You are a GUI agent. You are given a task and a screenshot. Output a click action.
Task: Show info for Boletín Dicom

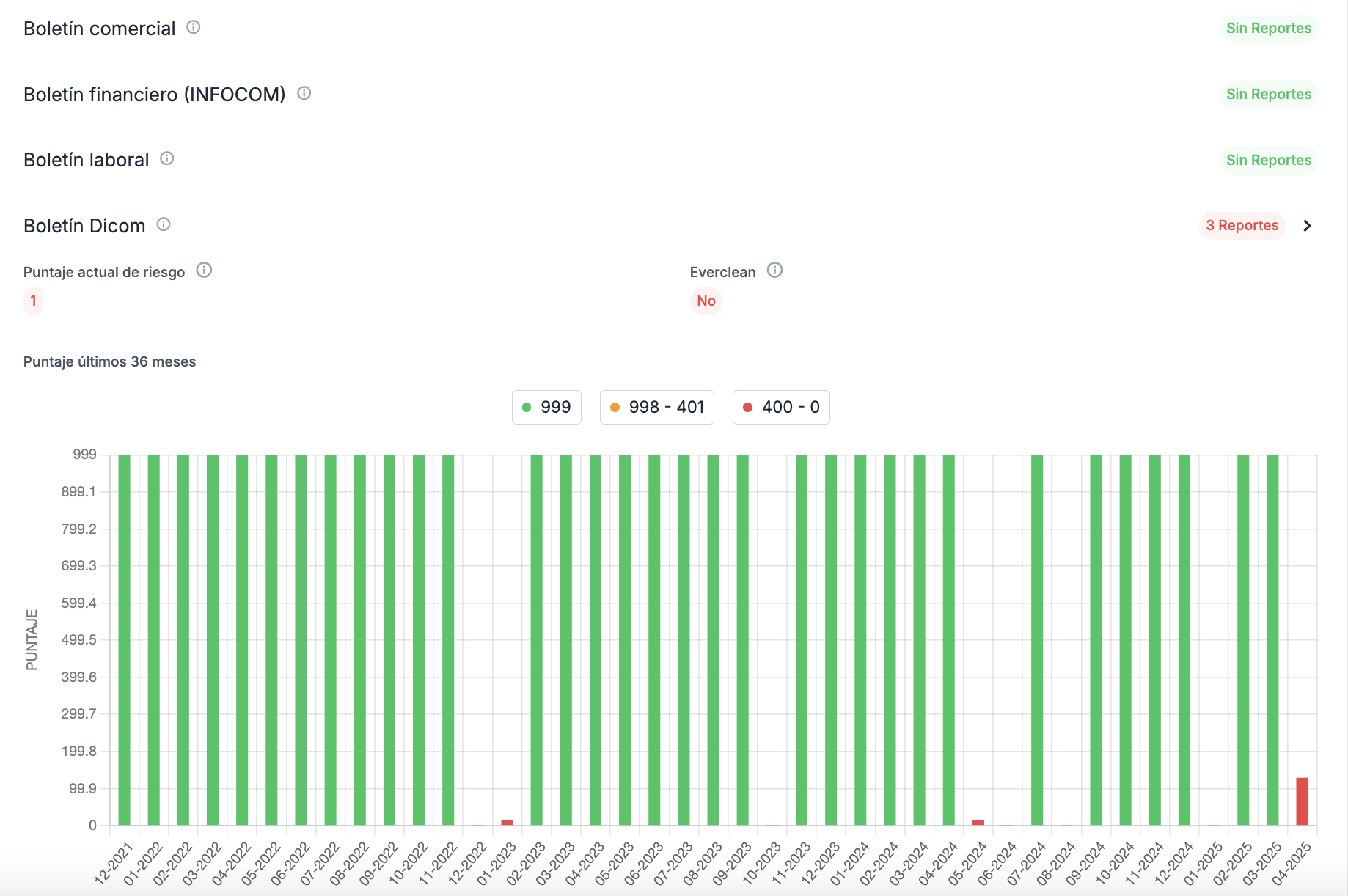pyautogui.click(x=164, y=224)
